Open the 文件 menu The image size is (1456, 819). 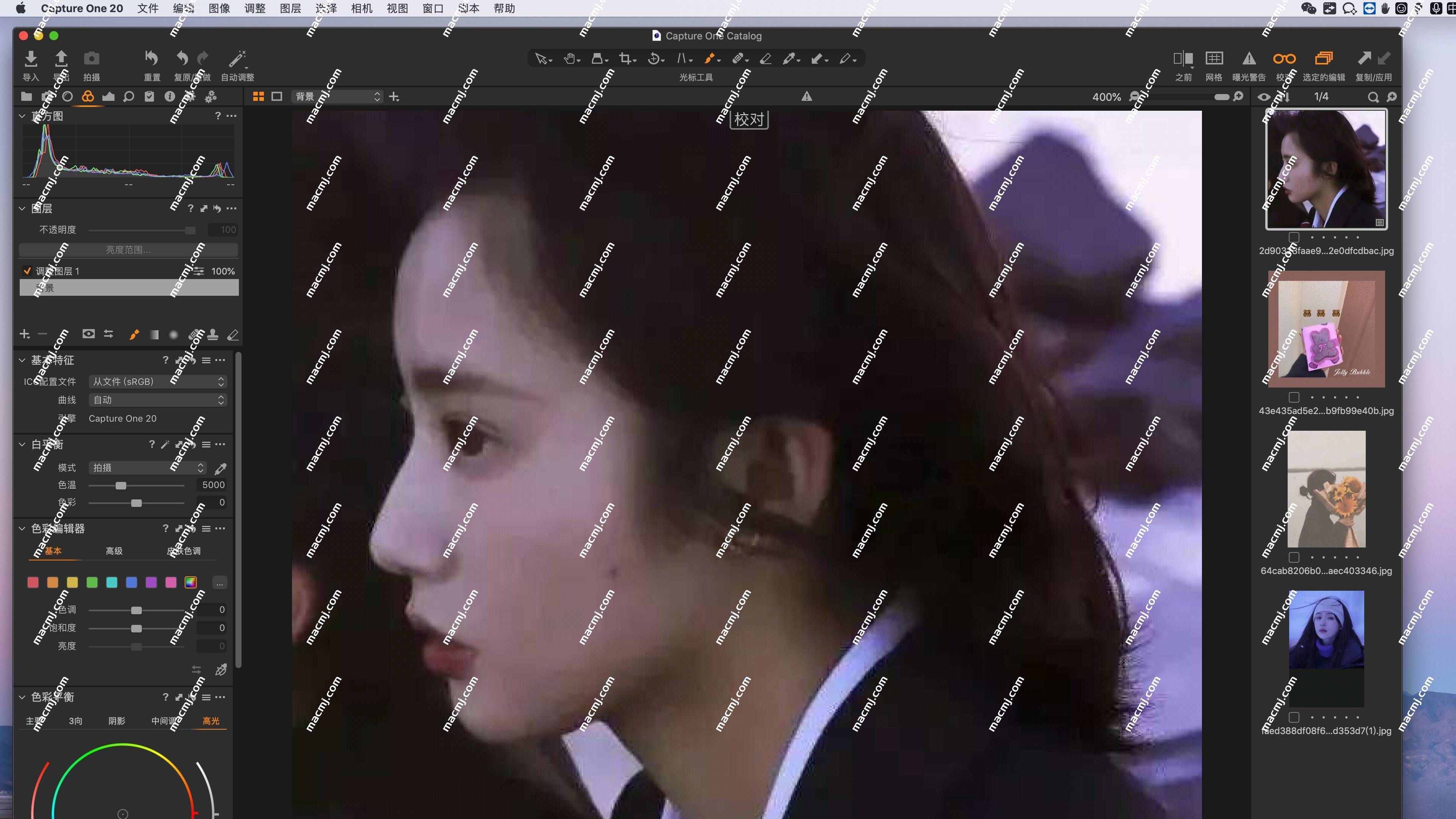(x=147, y=8)
